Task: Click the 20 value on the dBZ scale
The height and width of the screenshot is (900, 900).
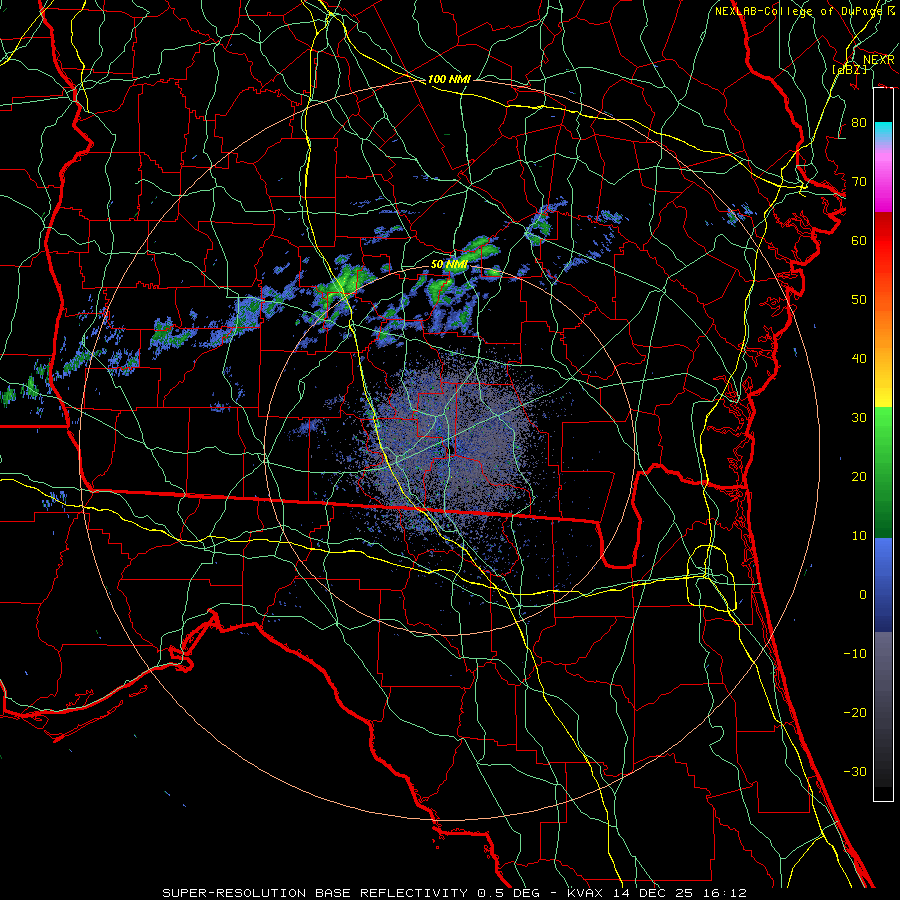Action: pyautogui.click(x=859, y=477)
